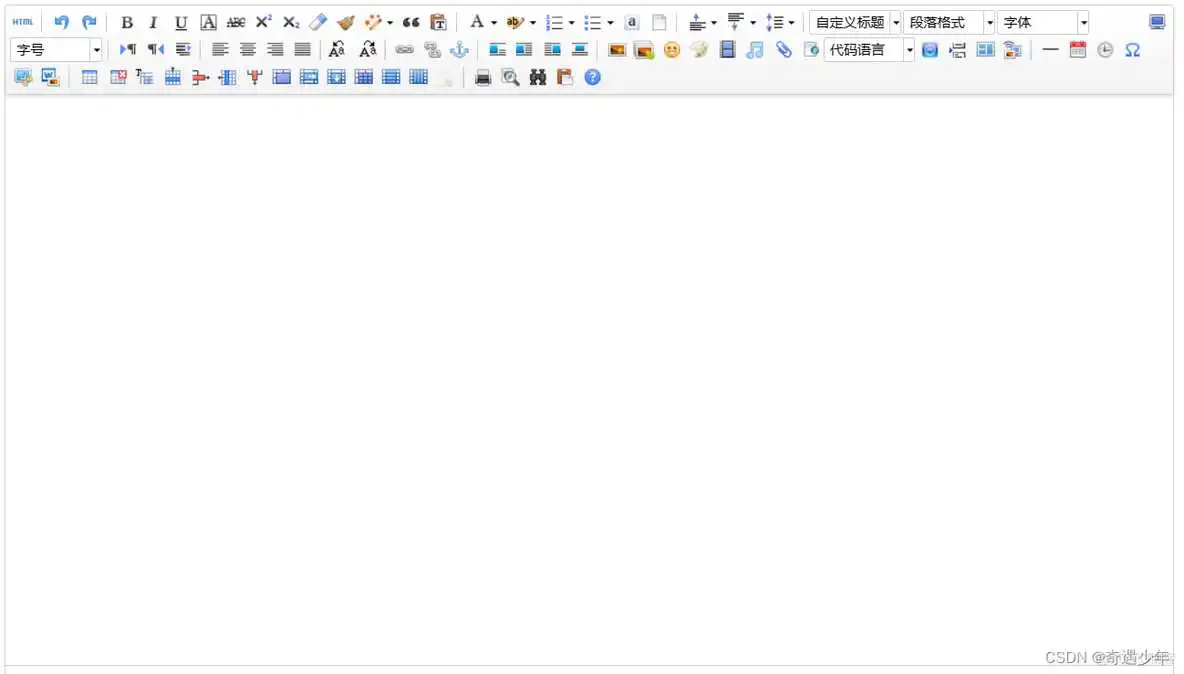Click the help question mark button
The image size is (1184, 674).
tap(593, 77)
